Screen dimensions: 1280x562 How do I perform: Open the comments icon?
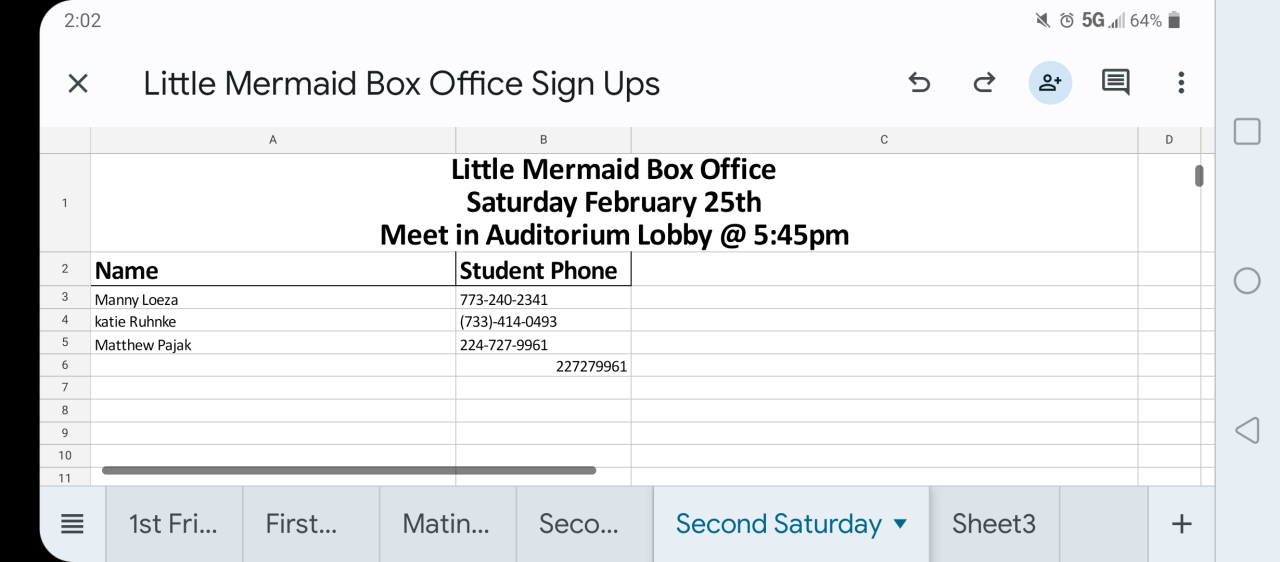[x=1115, y=83]
